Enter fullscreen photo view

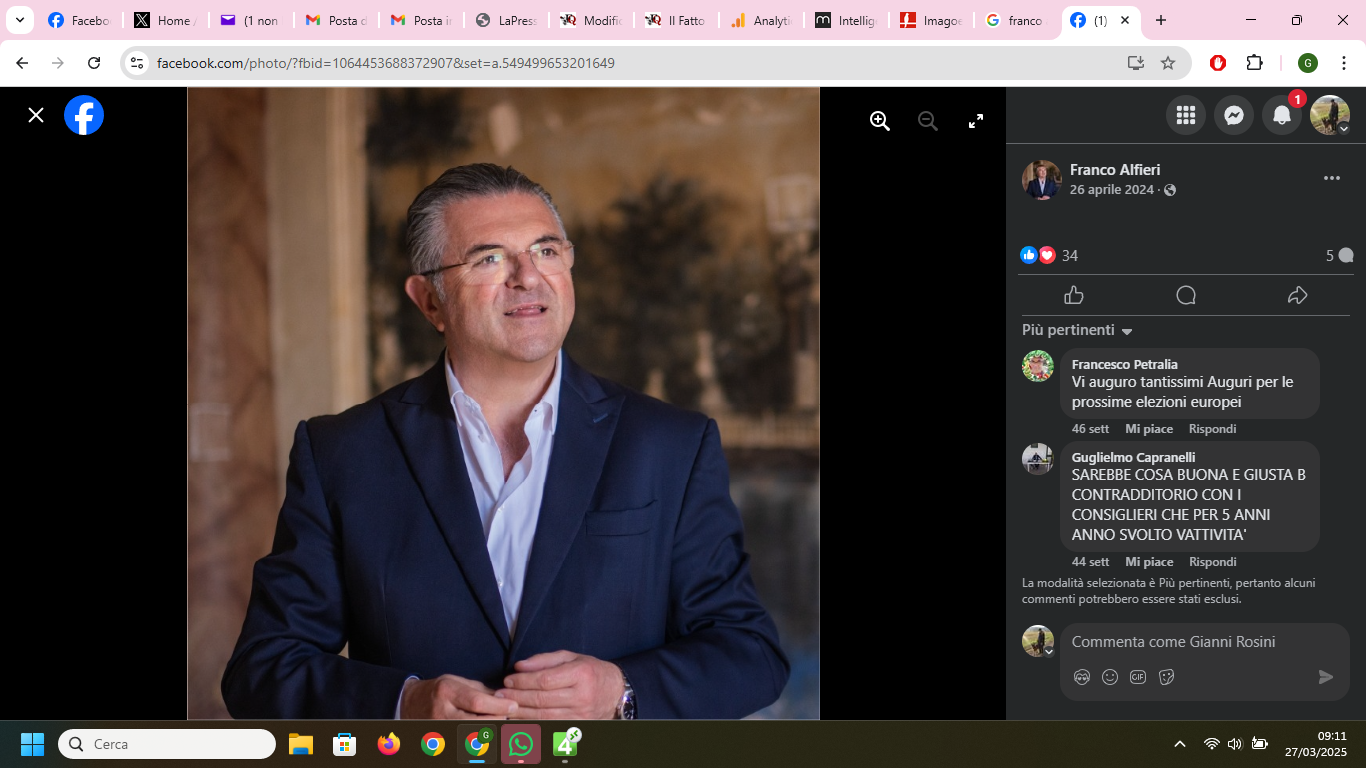pos(976,121)
